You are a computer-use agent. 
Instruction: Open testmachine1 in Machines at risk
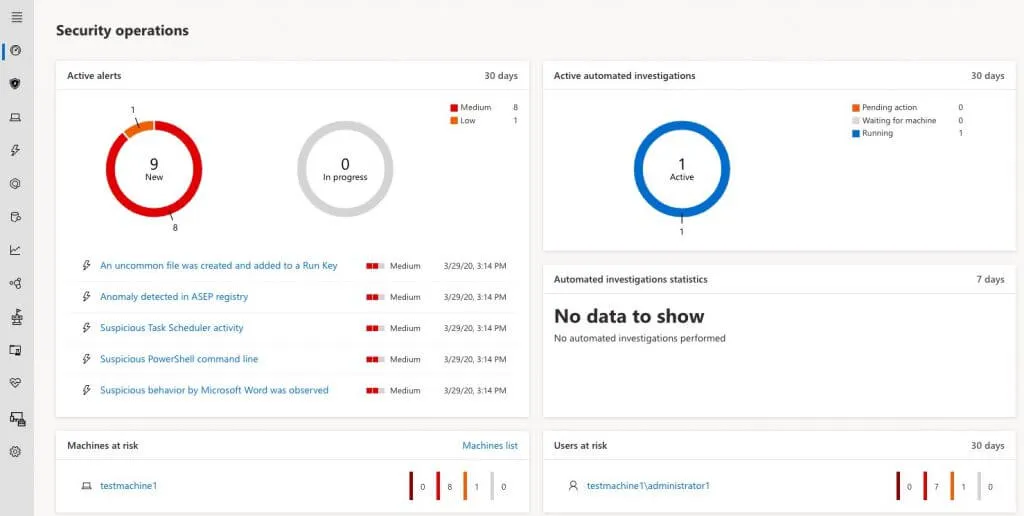click(x=128, y=486)
